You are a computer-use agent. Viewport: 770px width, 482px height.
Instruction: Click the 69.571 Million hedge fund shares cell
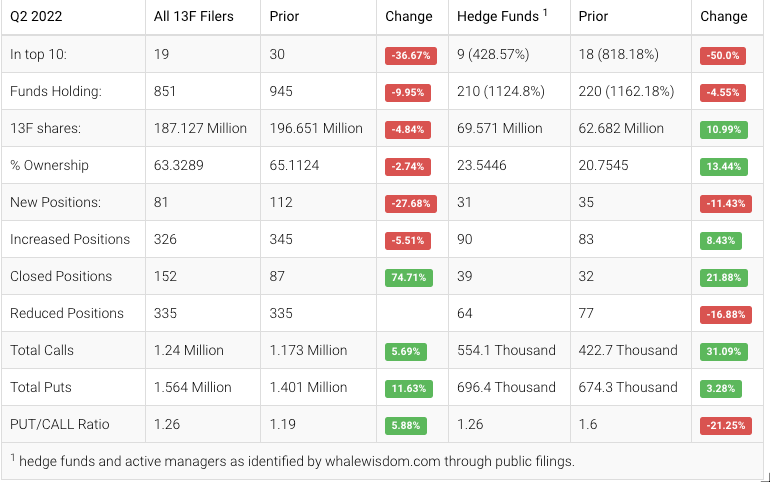500,129
